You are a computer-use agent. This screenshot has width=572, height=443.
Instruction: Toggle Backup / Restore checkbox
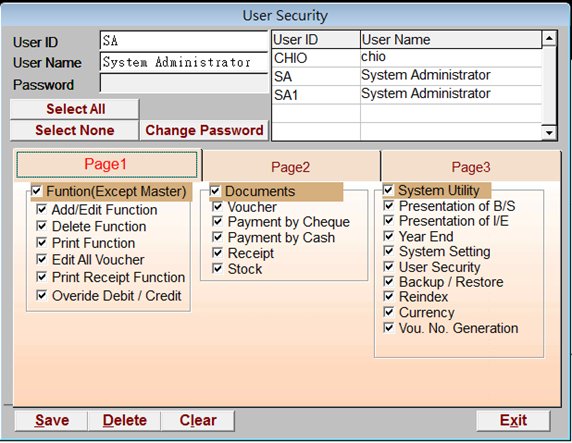click(389, 282)
